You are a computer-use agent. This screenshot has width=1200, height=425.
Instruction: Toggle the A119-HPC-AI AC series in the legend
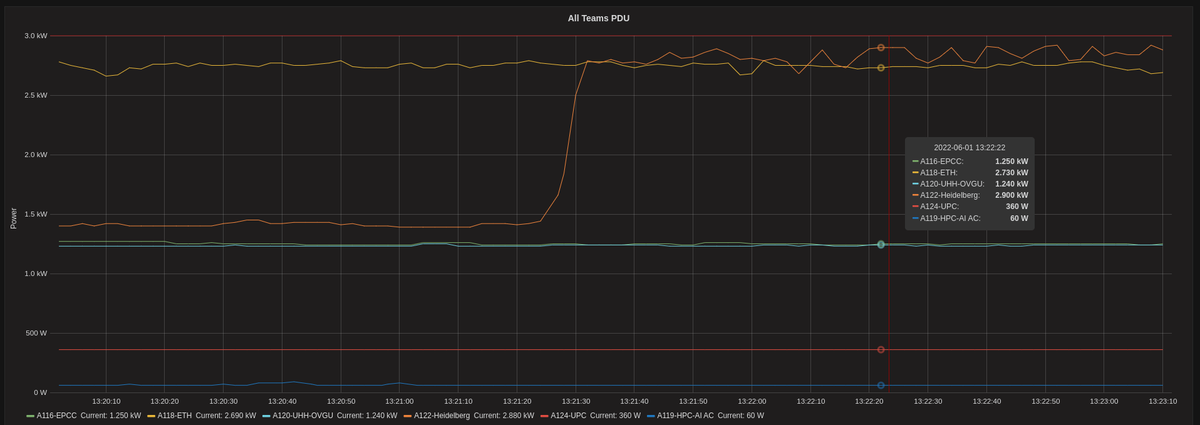click(x=685, y=415)
